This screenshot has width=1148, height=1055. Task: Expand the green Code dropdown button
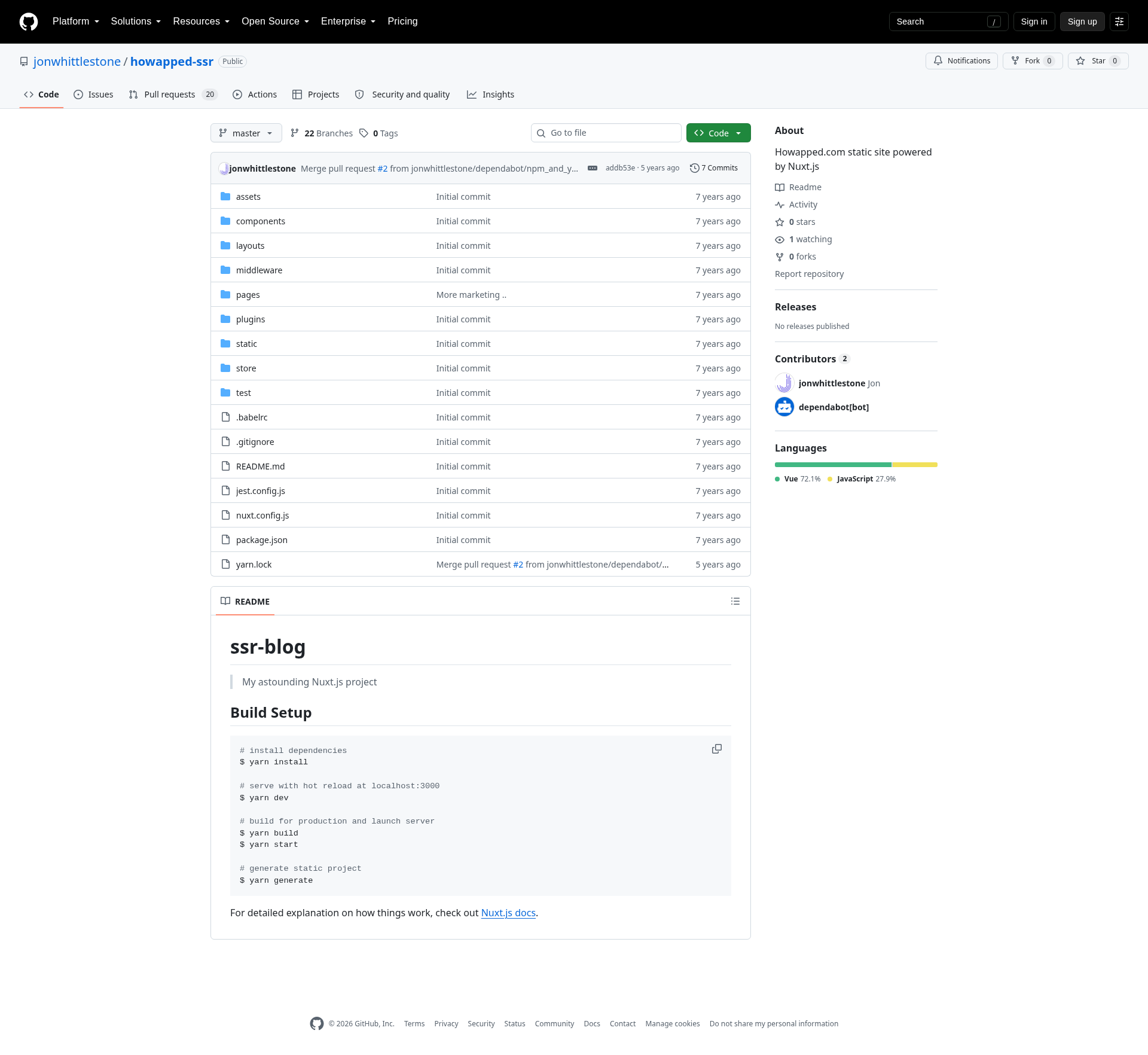[718, 133]
